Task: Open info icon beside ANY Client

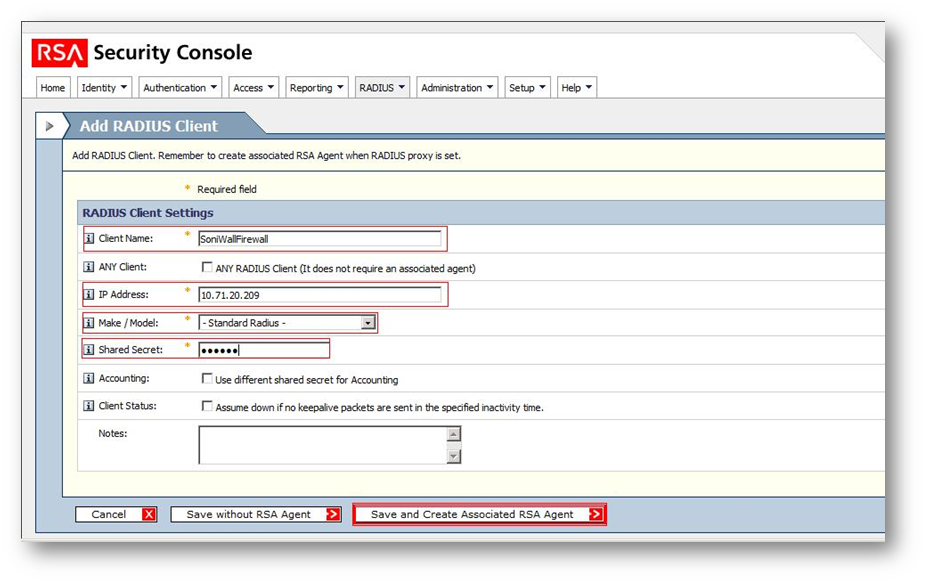Action: pyautogui.click(x=89, y=267)
